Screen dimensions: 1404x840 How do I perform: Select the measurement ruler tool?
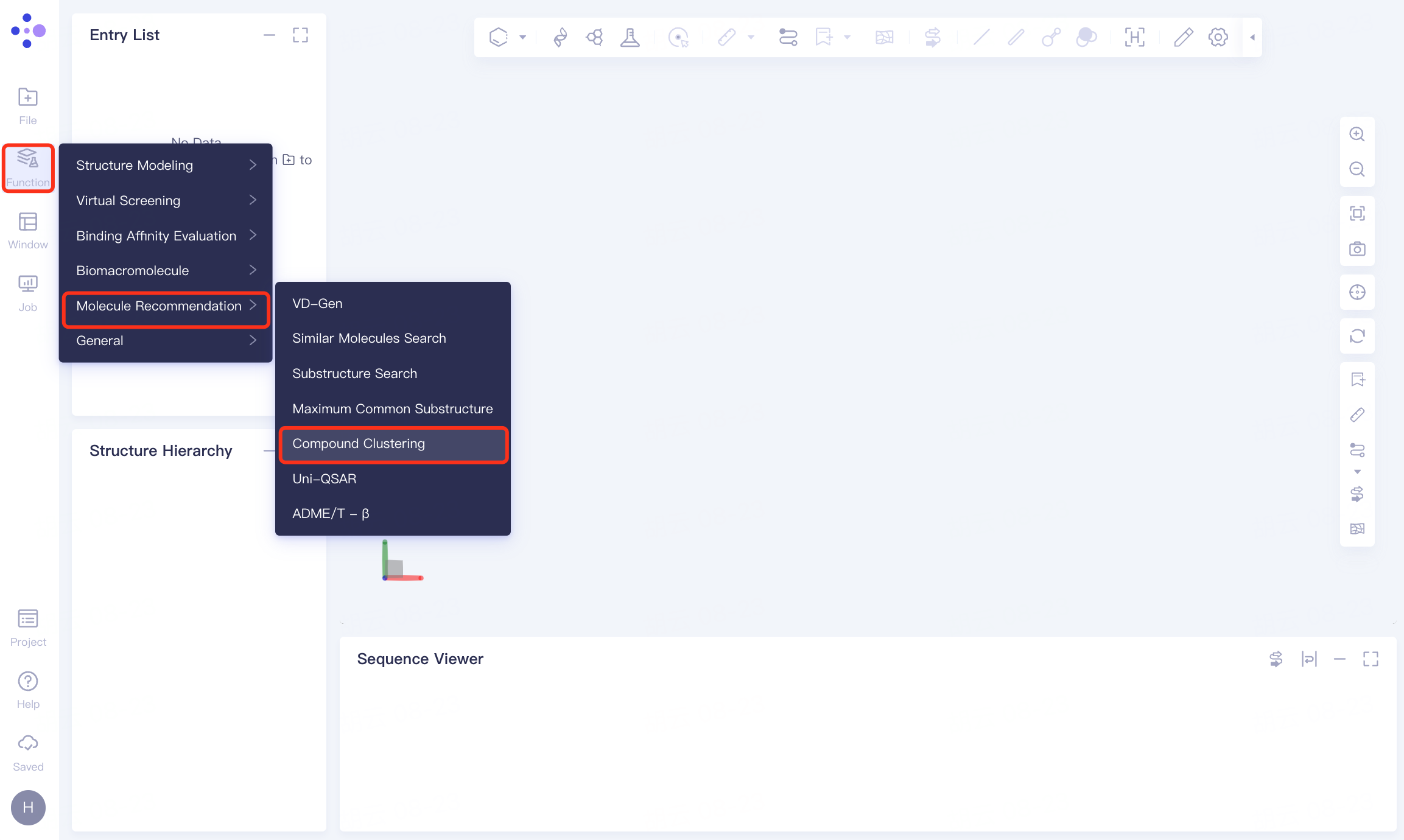[728, 37]
